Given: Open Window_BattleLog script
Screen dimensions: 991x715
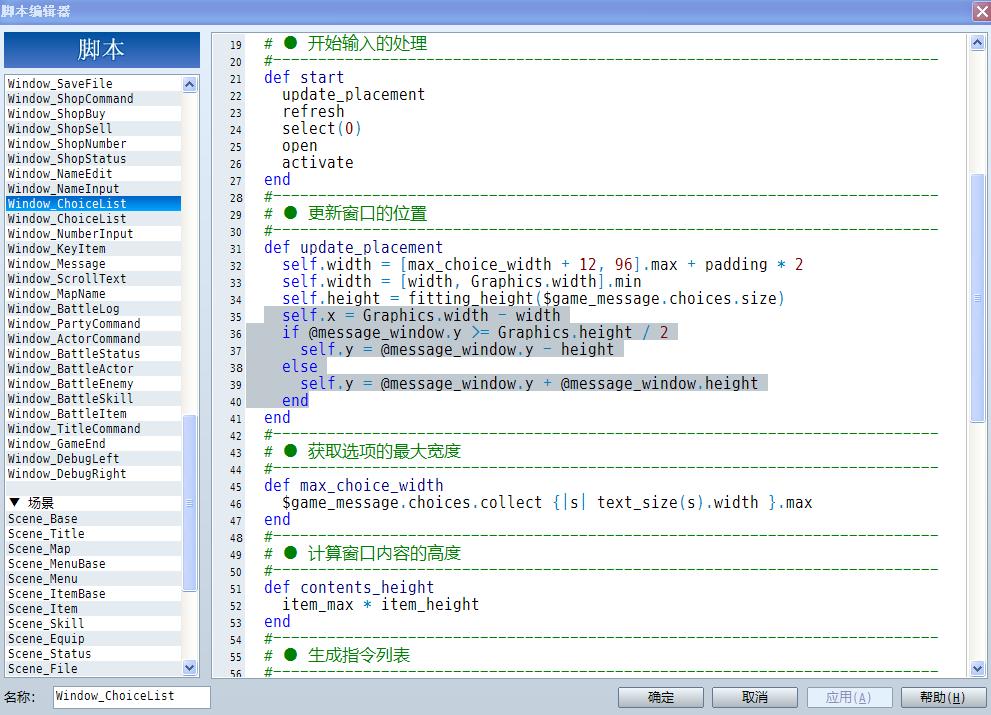Looking at the screenshot, I should coord(94,309).
